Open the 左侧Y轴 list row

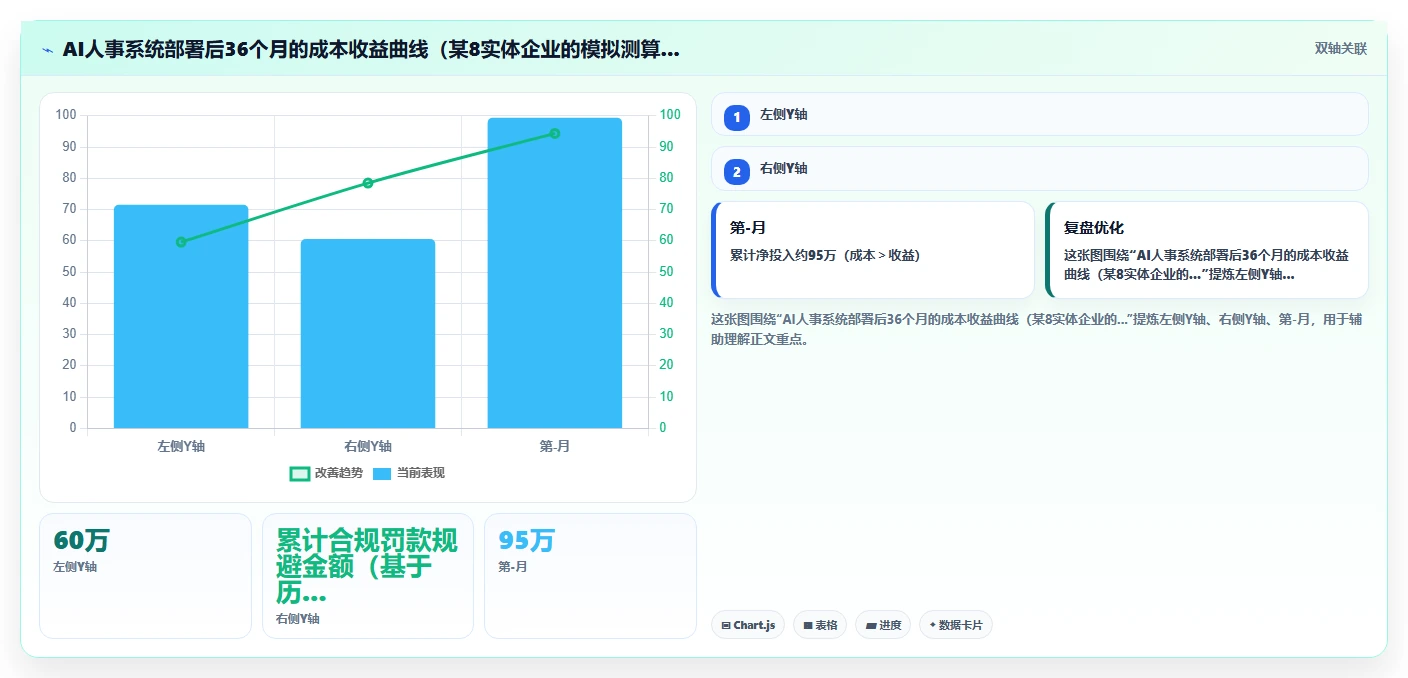pos(1039,114)
